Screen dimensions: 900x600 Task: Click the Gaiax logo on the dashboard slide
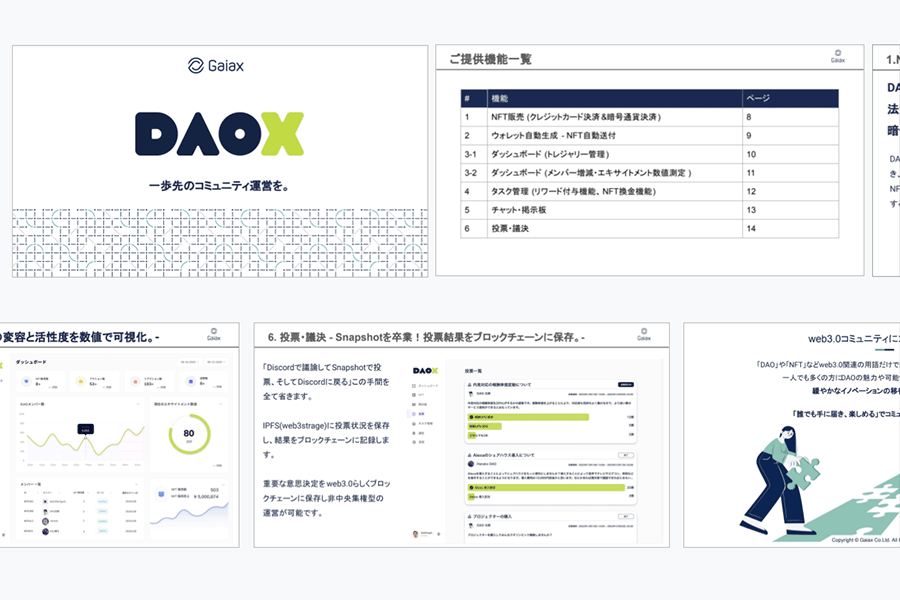click(214, 334)
